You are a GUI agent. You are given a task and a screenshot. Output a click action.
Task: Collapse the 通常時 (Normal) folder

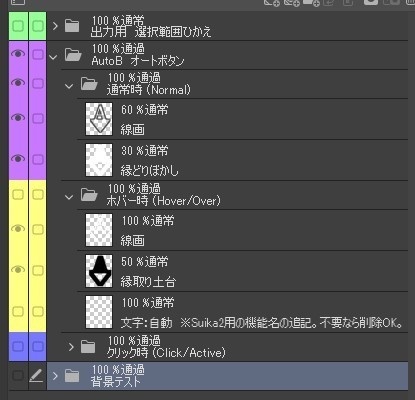pos(69,86)
